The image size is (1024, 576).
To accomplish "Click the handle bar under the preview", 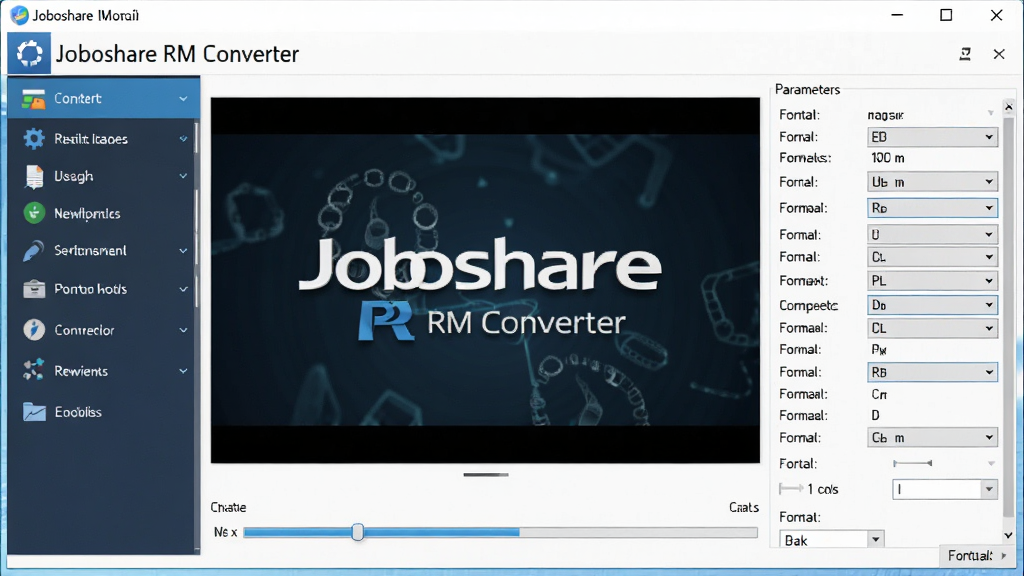I will 485,475.
